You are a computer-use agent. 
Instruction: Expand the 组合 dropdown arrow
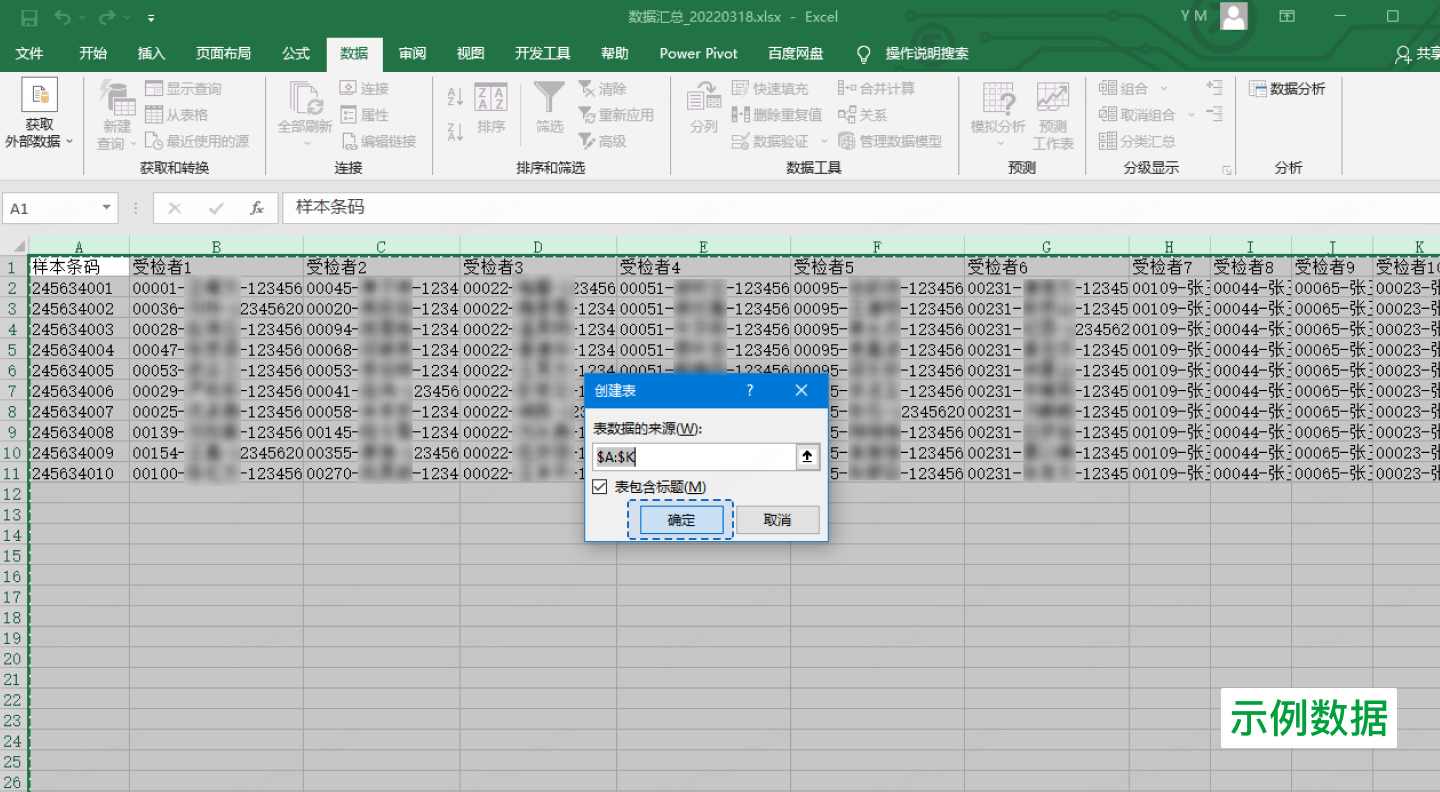pyautogui.click(x=1164, y=88)
